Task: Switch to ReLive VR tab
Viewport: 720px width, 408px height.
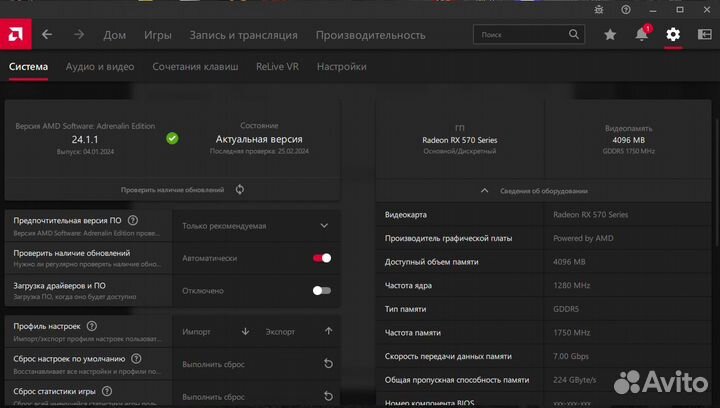Action: (277, 67)
